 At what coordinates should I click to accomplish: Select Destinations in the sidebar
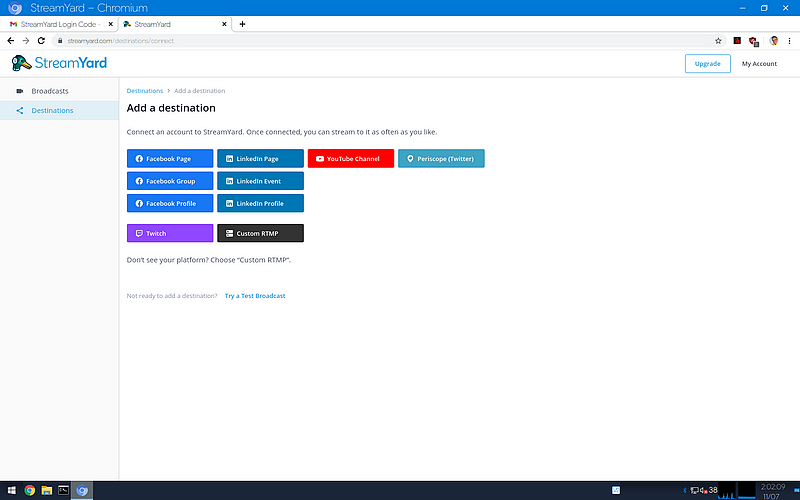(59, 110)
